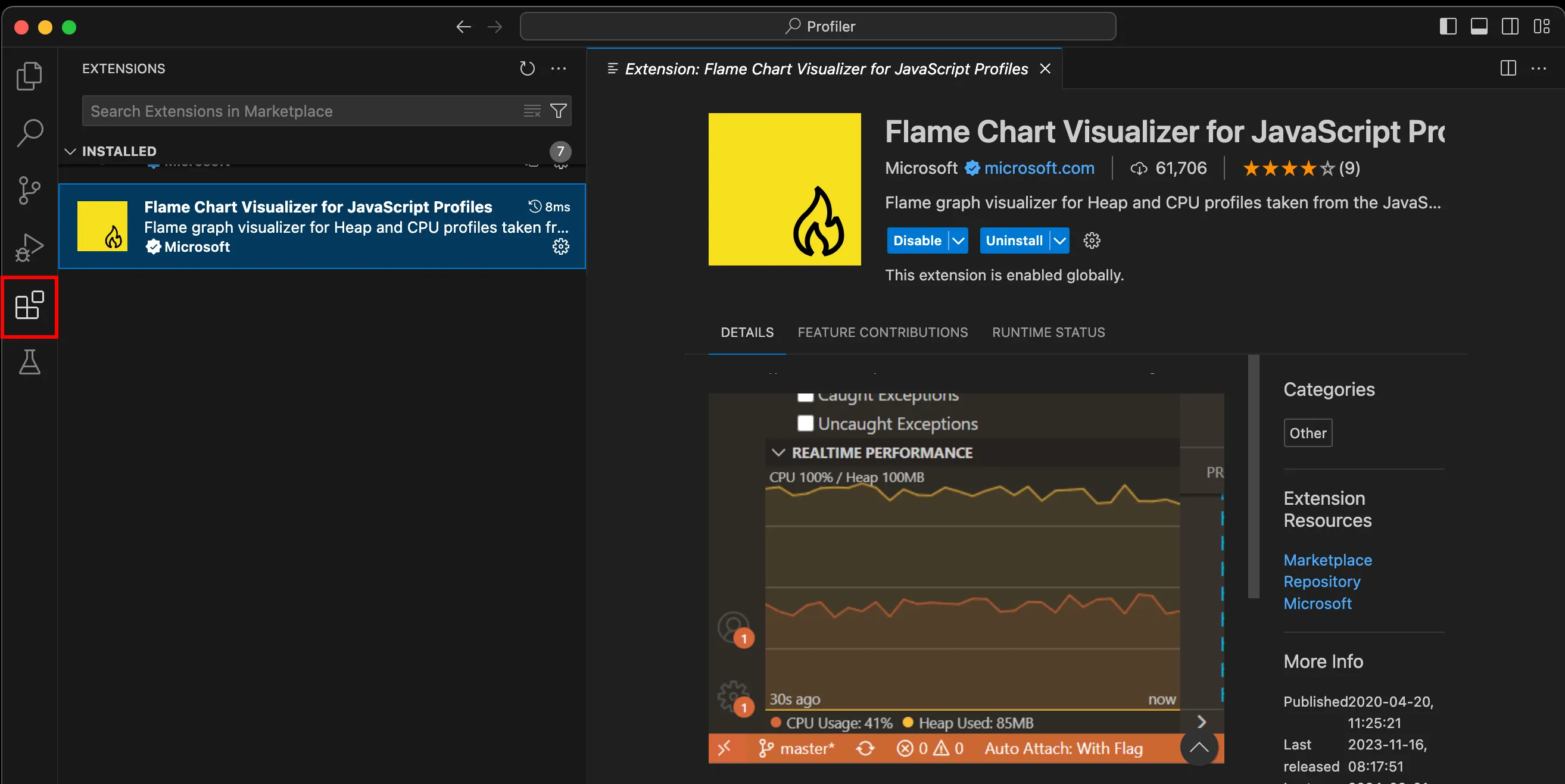1565x784 pixels.
Task: Click the Testing flask sidebar icon
Action: 27,362
